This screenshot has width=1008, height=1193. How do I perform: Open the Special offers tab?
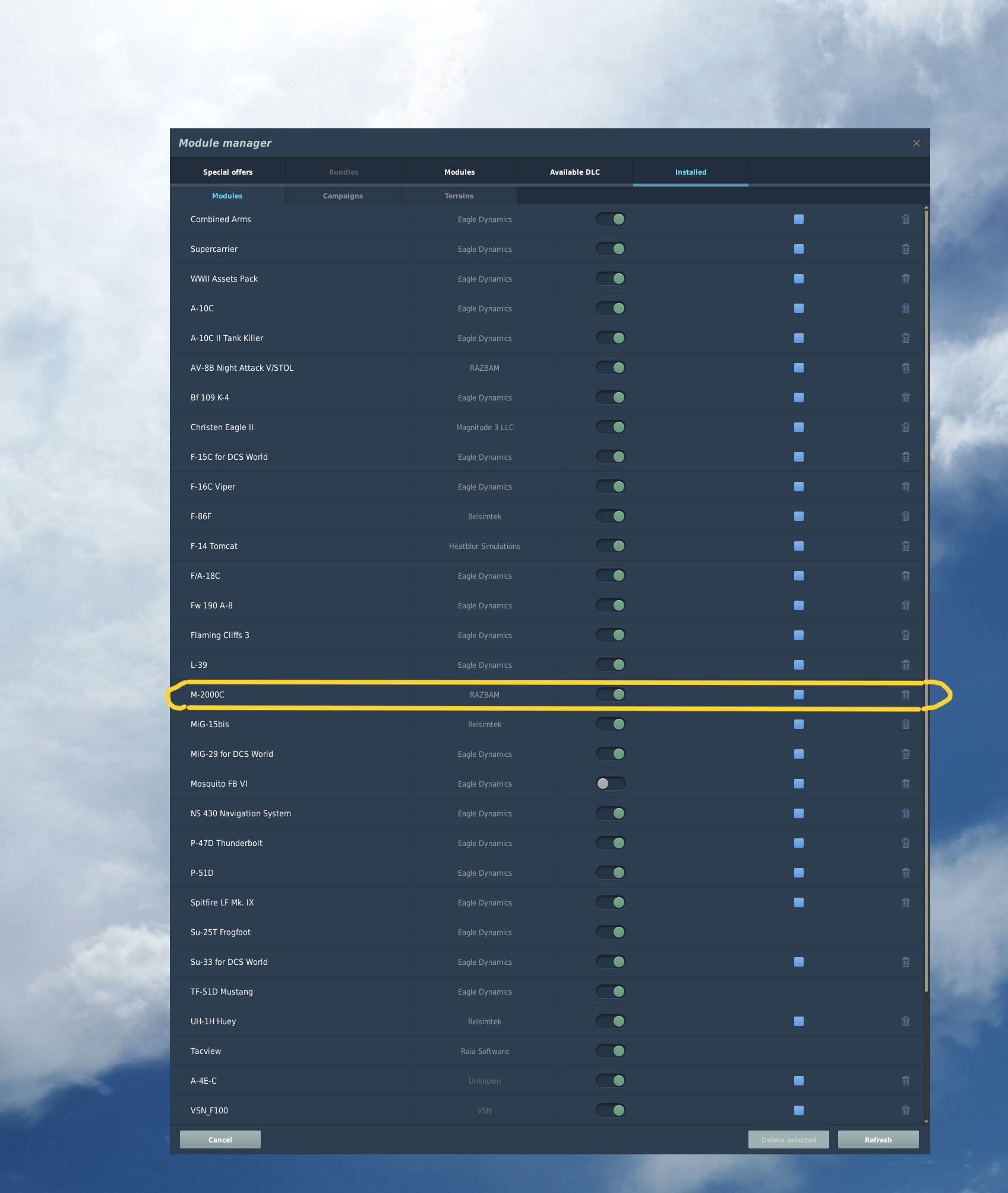227,172
